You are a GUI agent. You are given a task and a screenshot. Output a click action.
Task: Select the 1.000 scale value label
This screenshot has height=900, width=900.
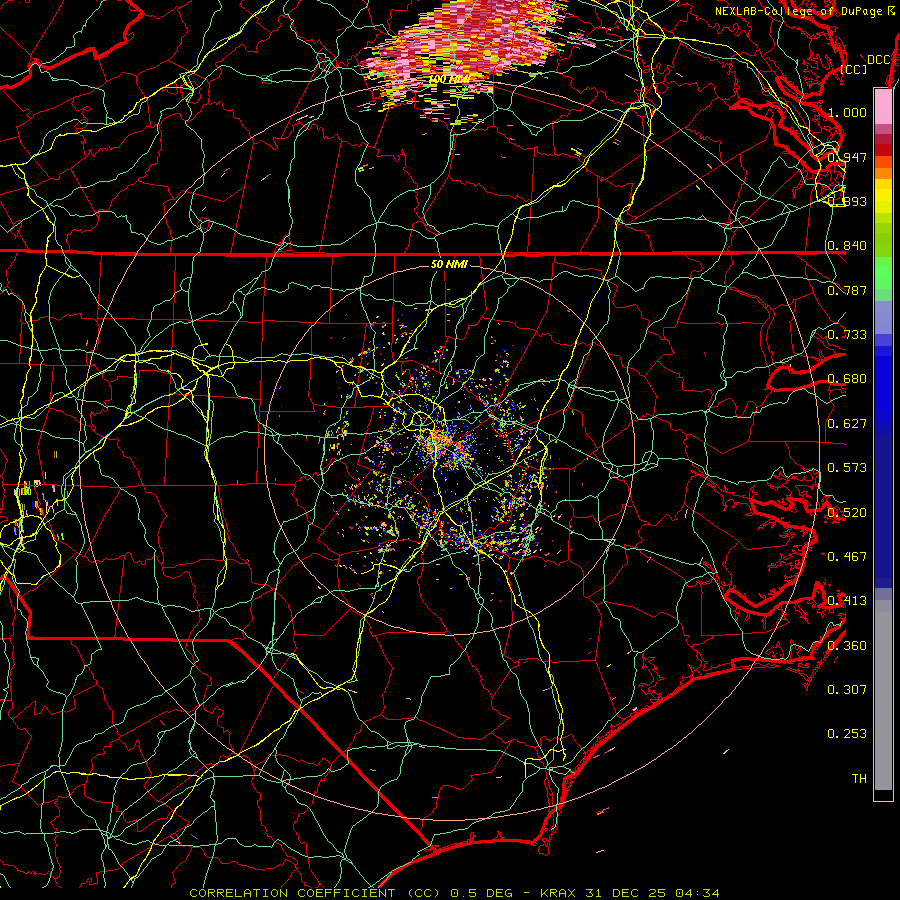pos(847,112)
